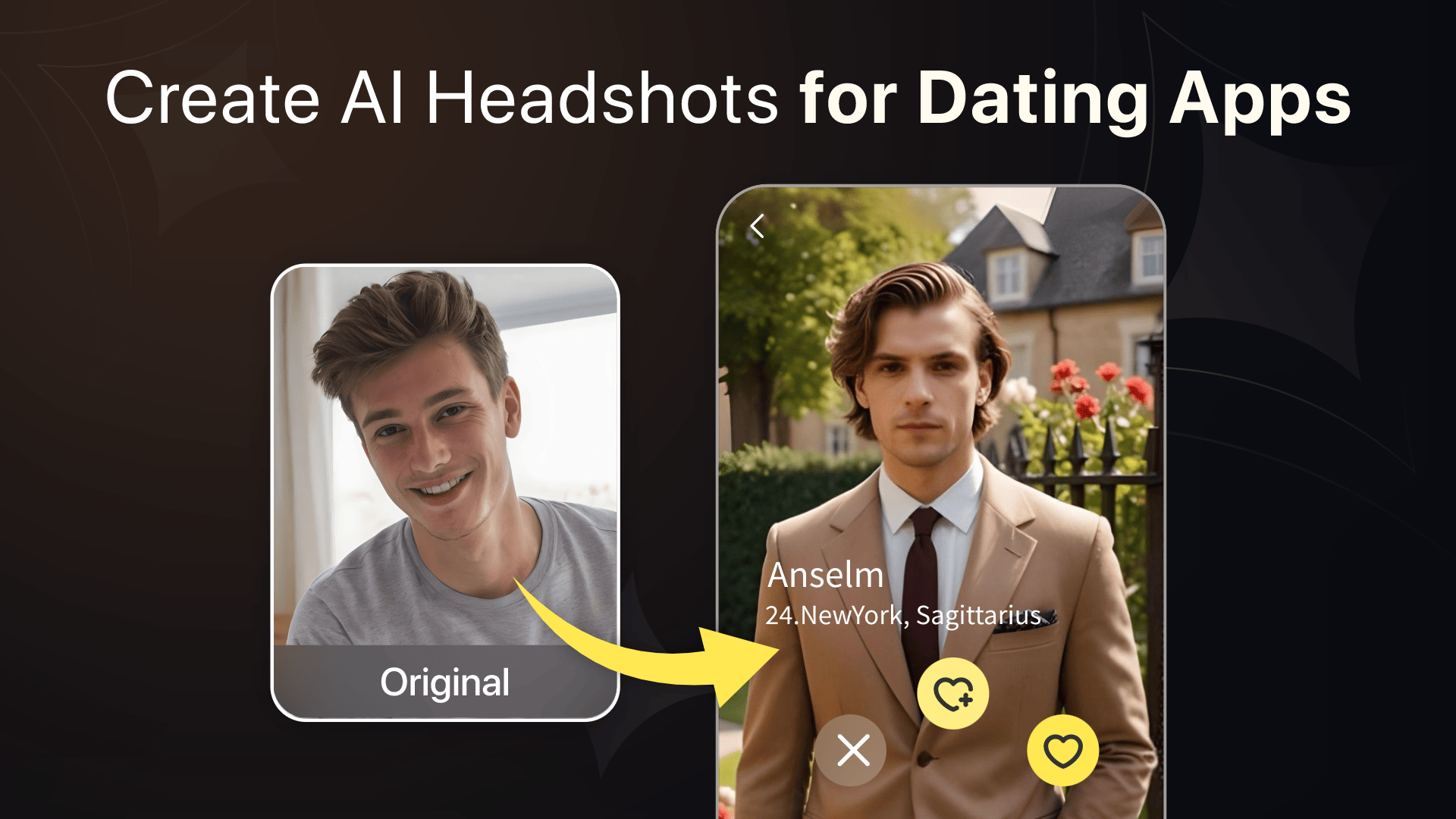Tap the back chevron on the profile

[x=757, y=226]
